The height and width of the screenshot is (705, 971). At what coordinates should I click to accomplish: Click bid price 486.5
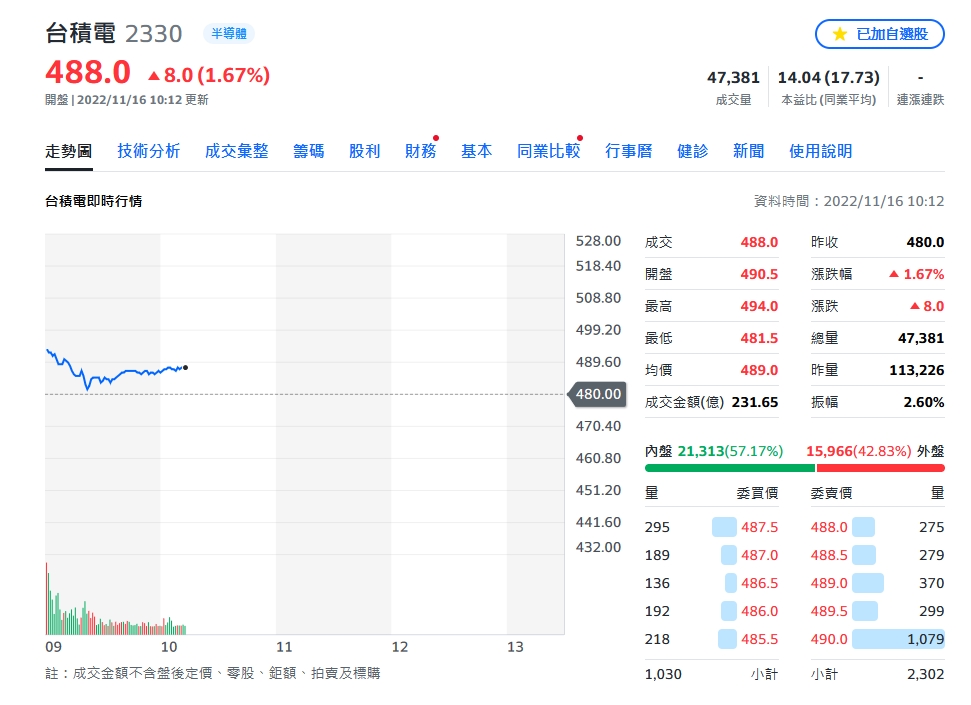coord(759,583)
